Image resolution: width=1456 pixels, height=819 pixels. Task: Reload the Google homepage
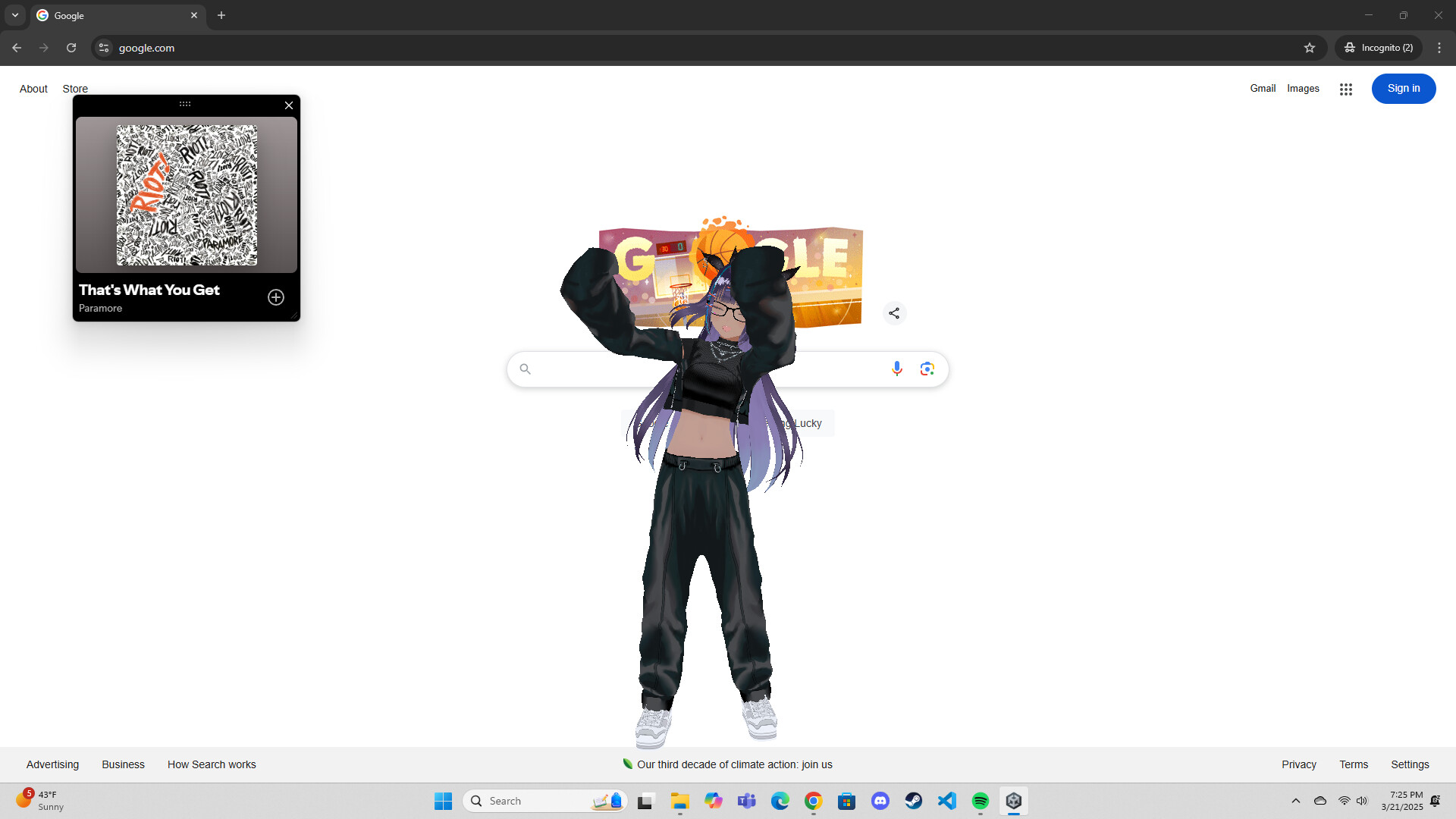(x=71, y=47)
